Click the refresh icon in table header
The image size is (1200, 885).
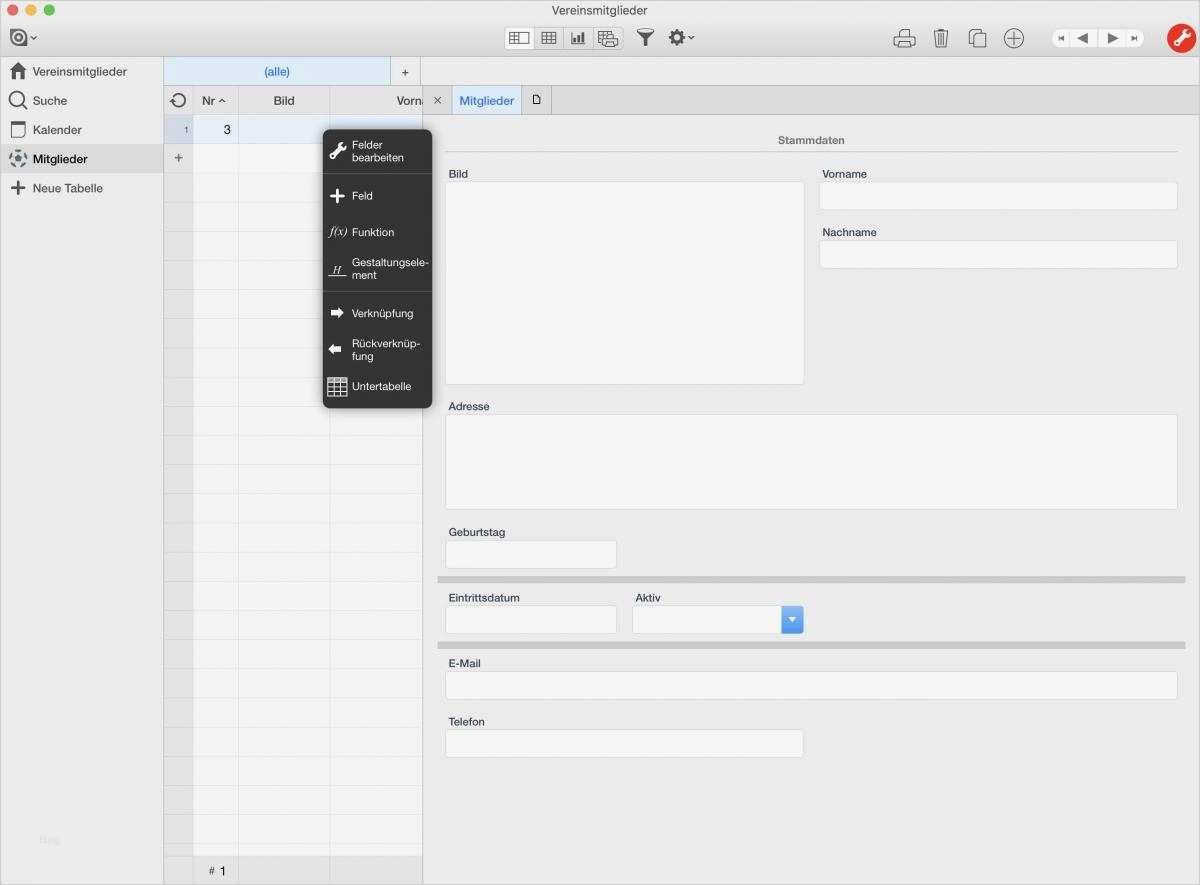178,101
